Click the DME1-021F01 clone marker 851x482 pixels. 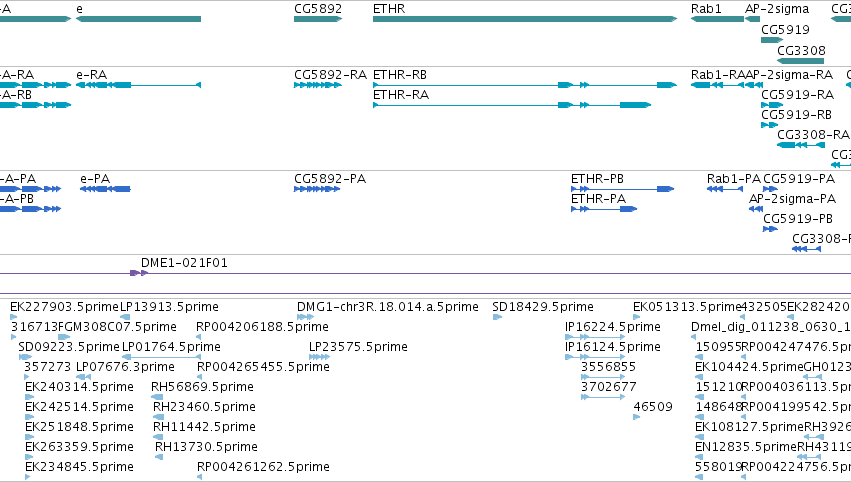click(139, 273)
